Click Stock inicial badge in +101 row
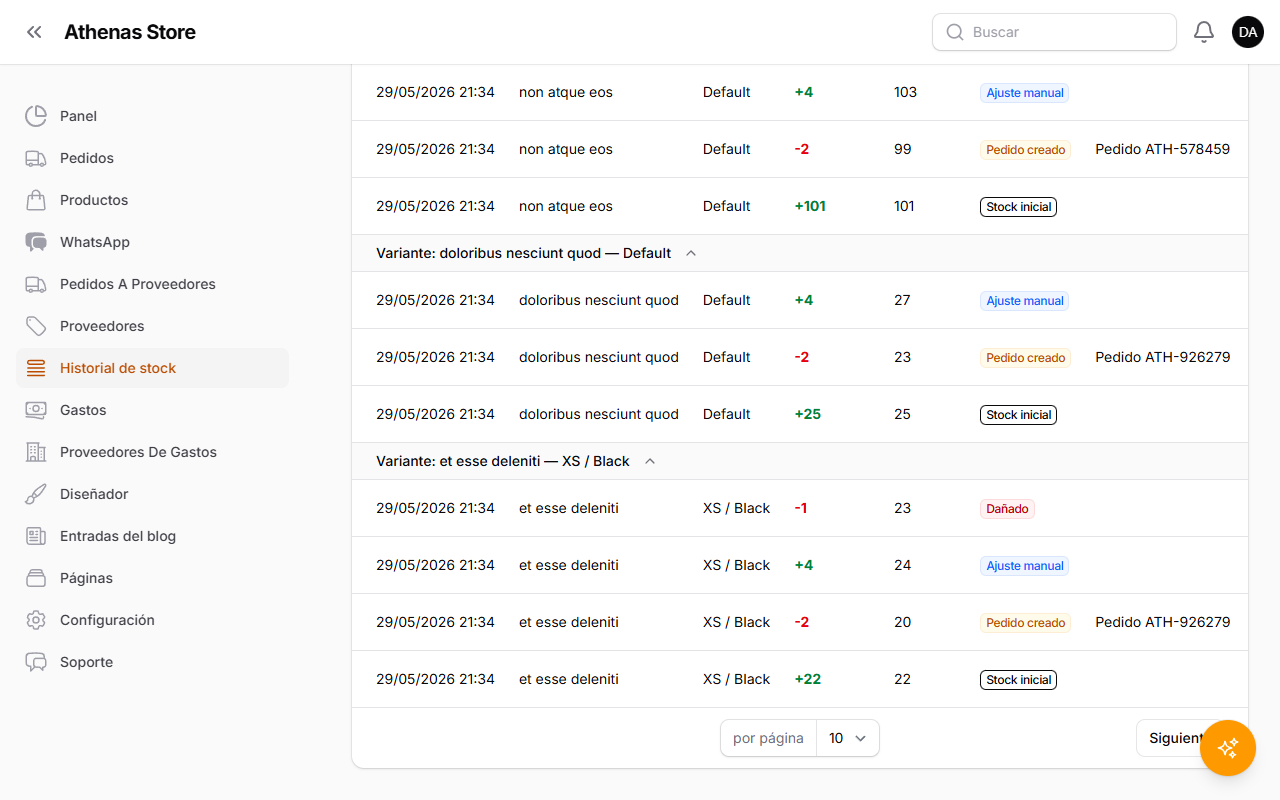The width and height of the screenshot is (1280, 800). [1018, 207]
